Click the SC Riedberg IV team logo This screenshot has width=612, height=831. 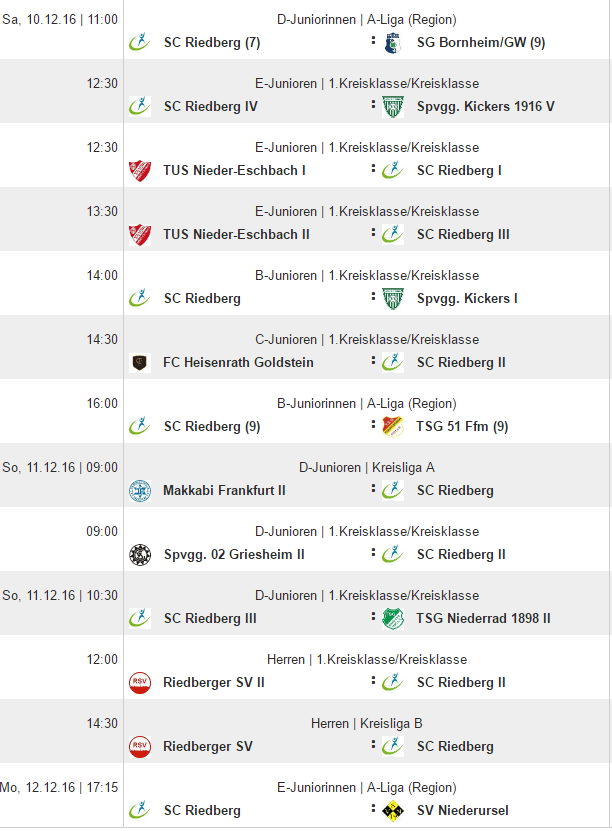point(139,106)
